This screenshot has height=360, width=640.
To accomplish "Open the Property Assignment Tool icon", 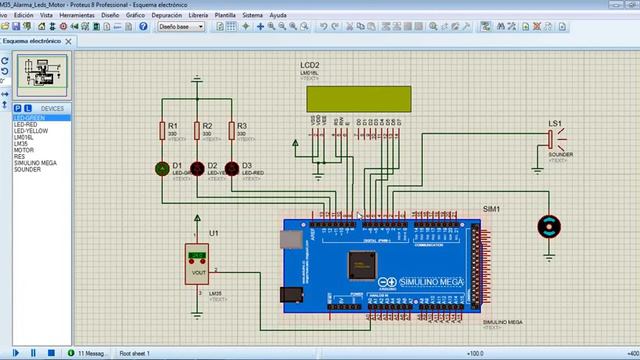I will (511, 27).
